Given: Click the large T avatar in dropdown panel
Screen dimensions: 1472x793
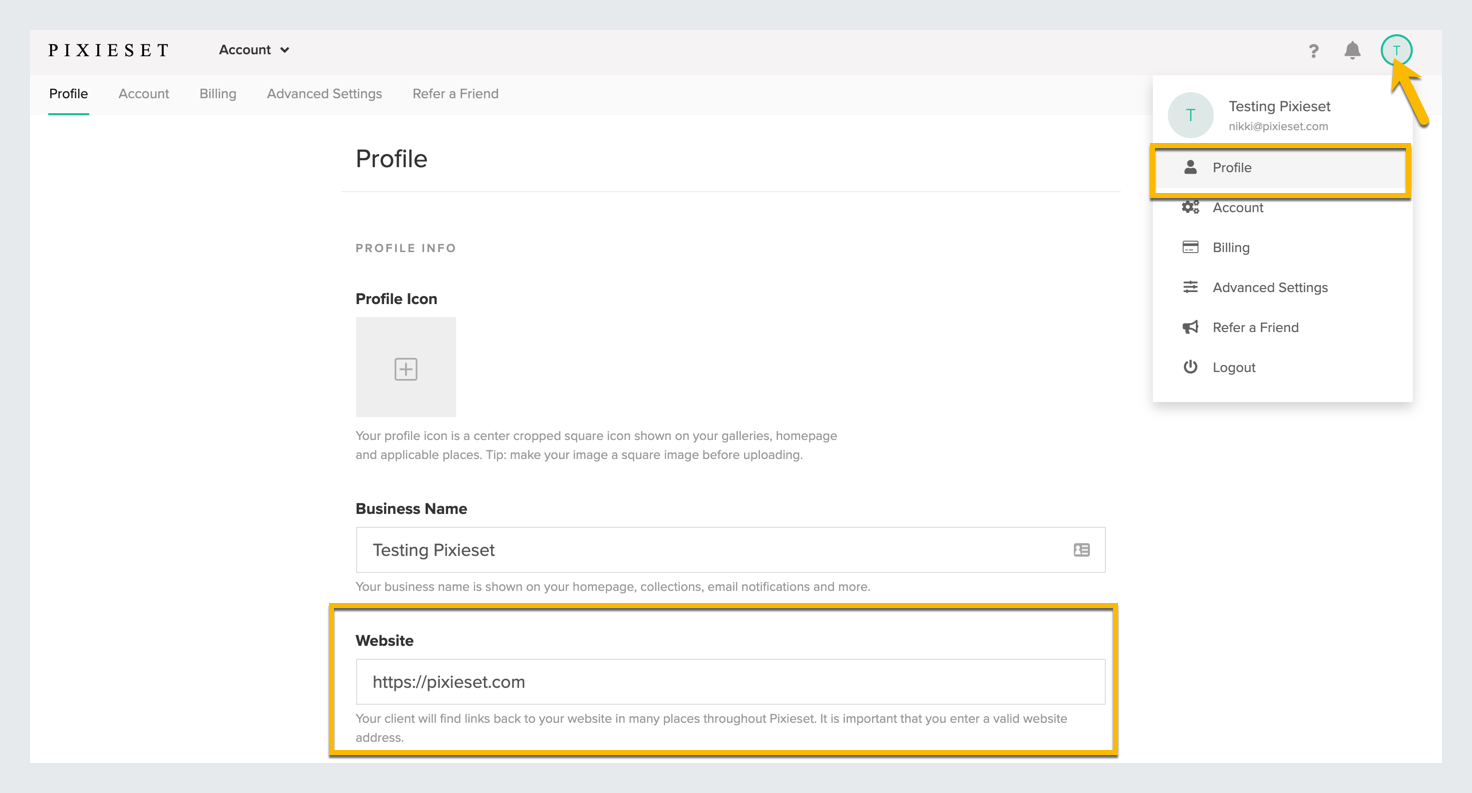Looking at the screenshot, I should tap(1190, 115).
